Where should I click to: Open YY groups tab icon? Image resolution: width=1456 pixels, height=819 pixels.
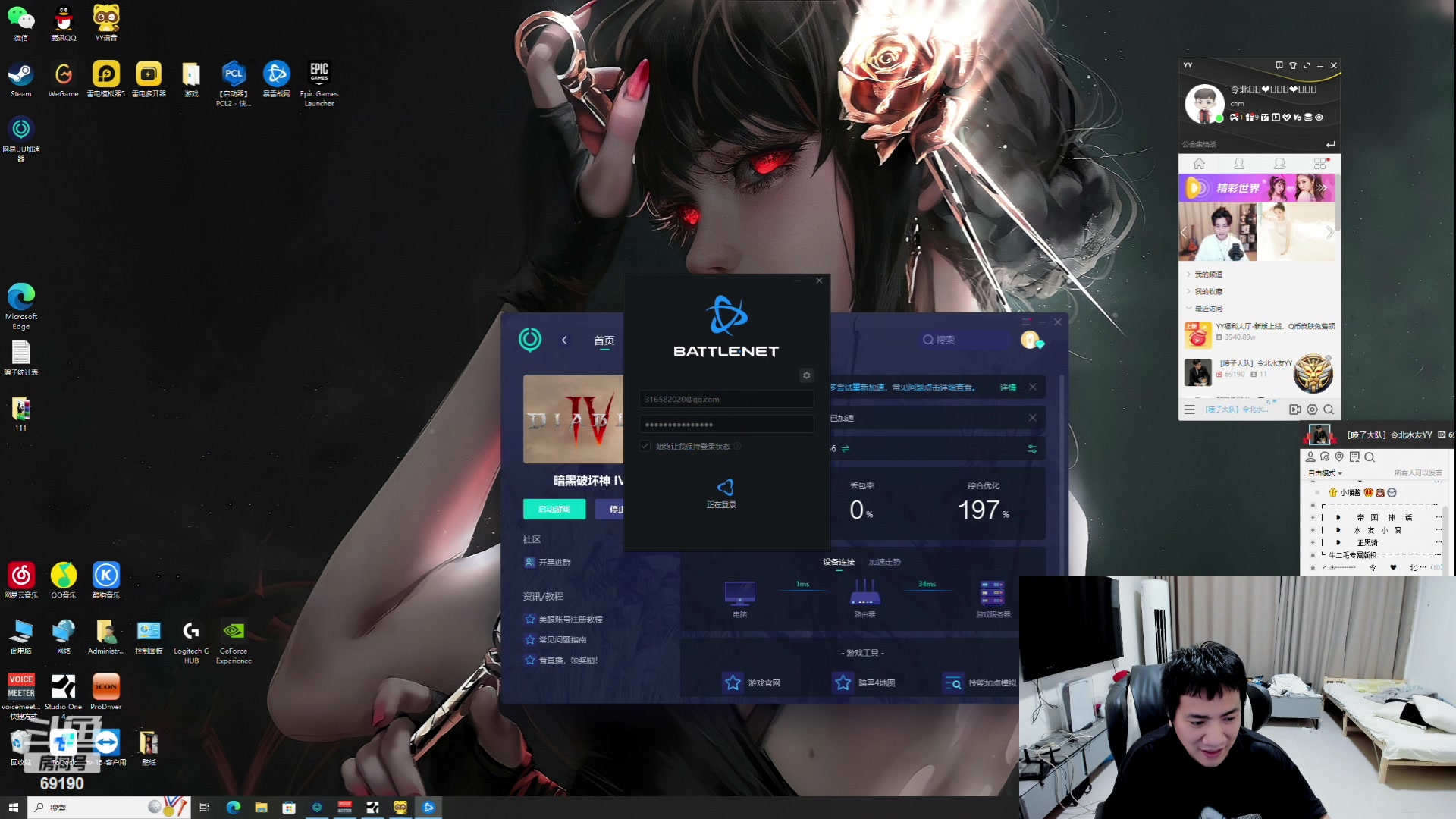click(1279, 164)
